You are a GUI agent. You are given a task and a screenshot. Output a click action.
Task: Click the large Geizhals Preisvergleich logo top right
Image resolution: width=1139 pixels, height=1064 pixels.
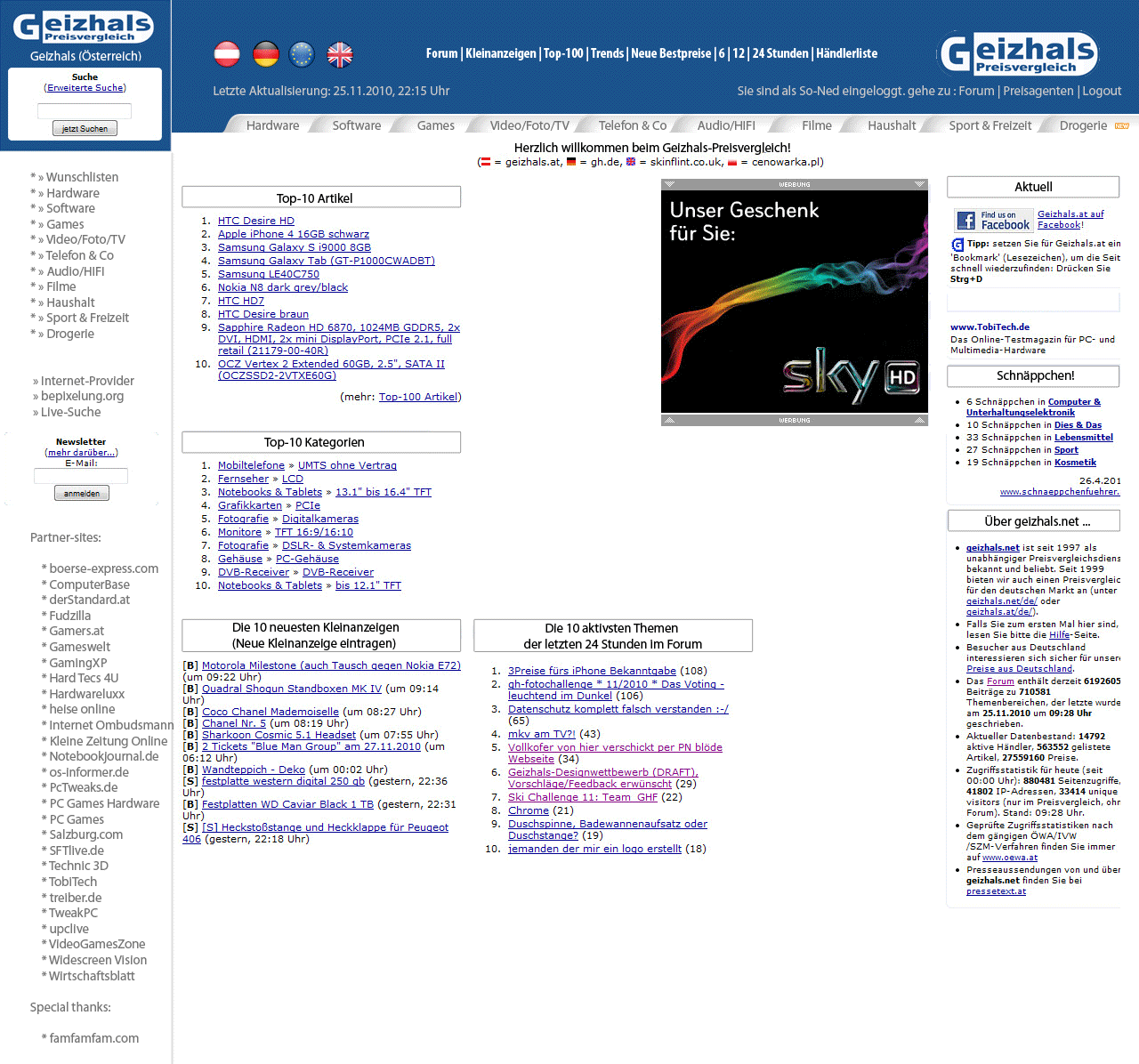point(1019,53)
